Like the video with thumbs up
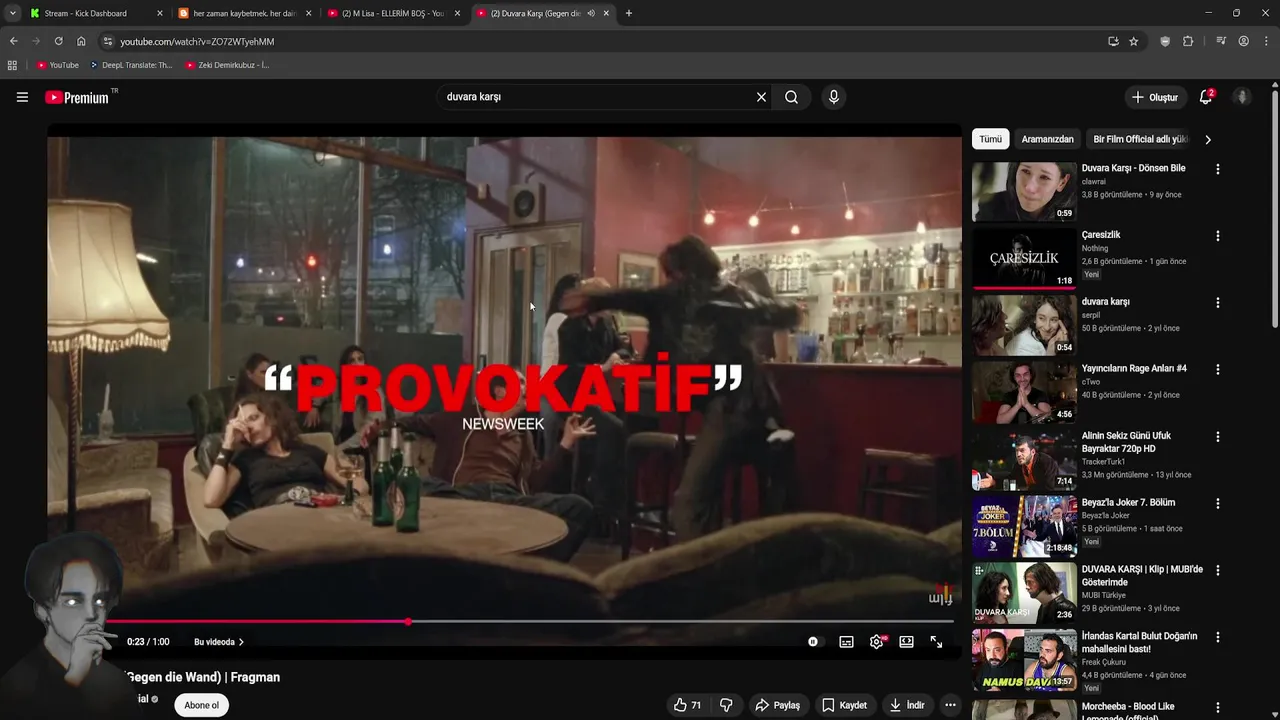Viewport: 1280px width, 720px height. point(687,705)
